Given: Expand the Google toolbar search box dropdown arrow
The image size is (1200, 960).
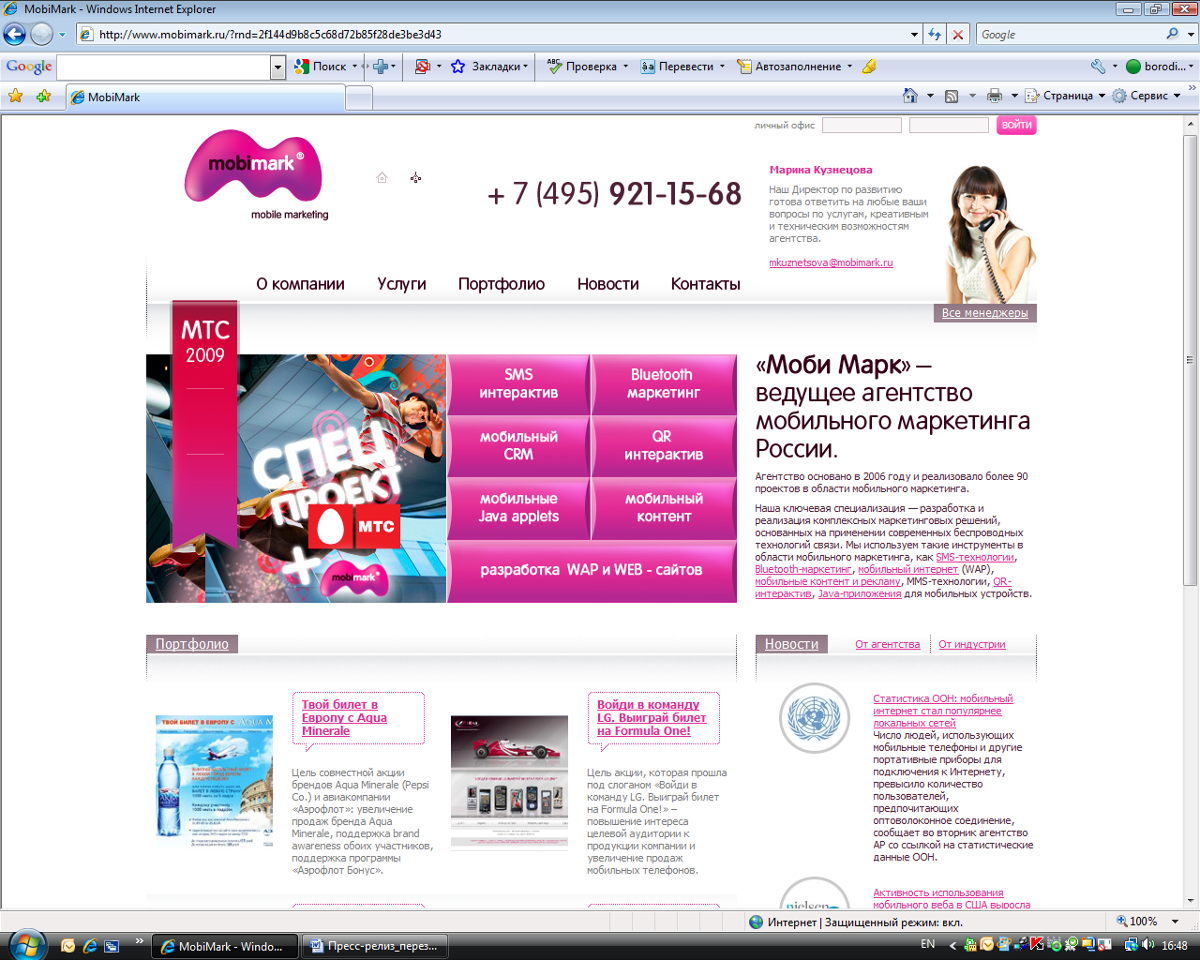Looking at the screenshot, I should (x=278, y=67).
